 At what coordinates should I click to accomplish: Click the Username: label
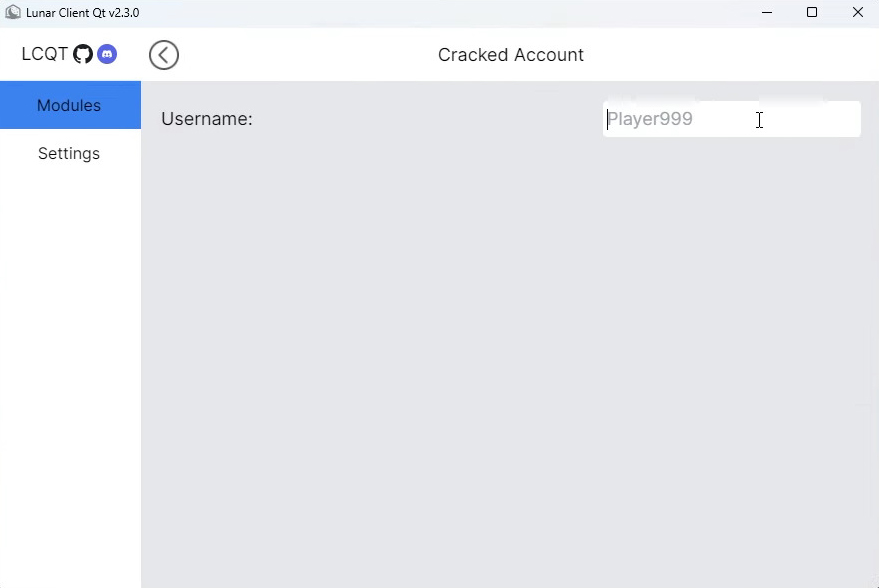(x=207, y=119)
